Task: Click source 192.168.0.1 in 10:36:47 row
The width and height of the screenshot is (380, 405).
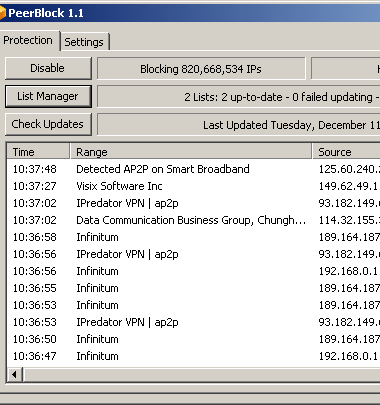Action: pos(348,356)
